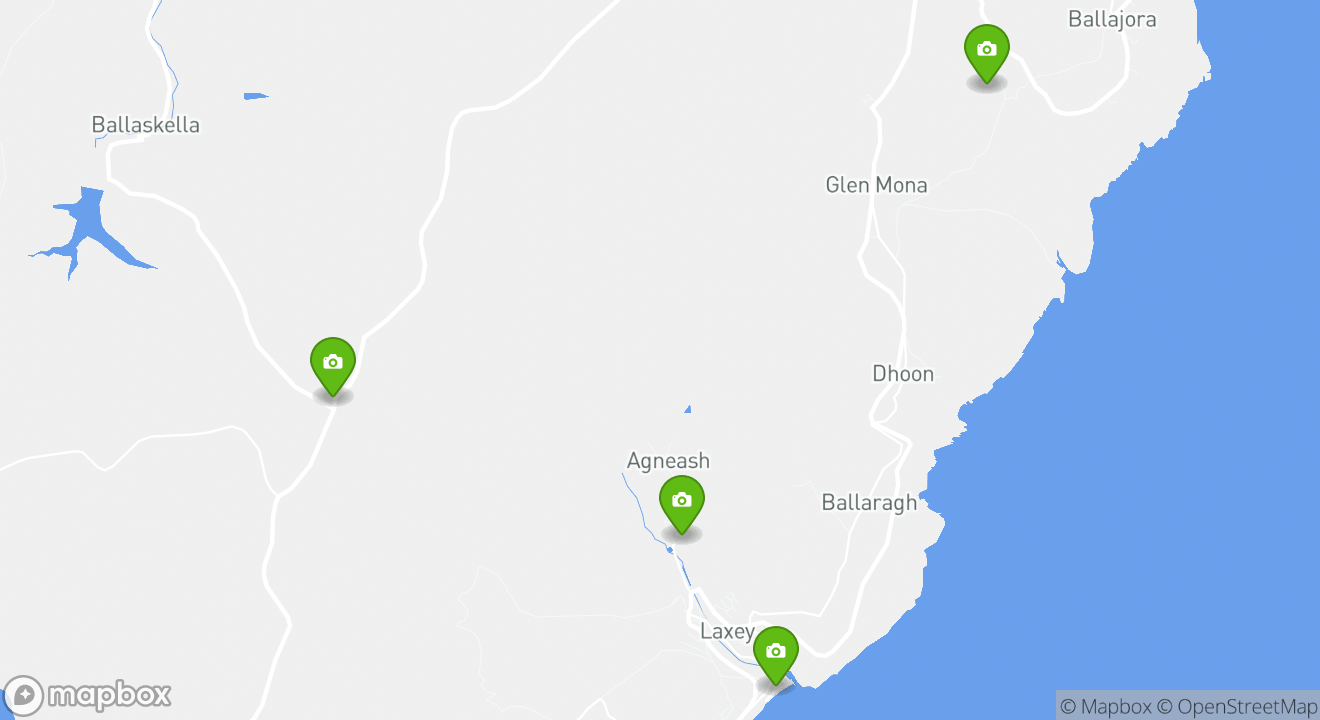Select the Agneash place label

668,461
